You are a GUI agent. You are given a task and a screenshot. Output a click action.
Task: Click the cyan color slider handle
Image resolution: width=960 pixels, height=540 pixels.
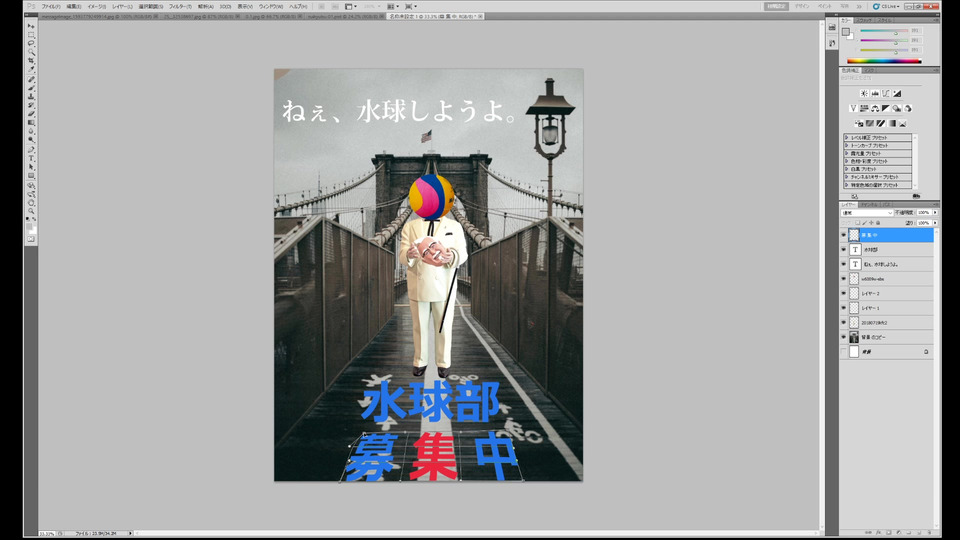coord(896,32)
